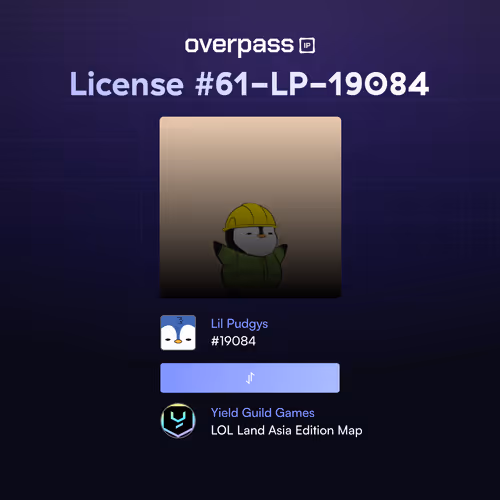The width and height of the screenshot is (500, 500).
Task: Click the LOL Land Asia Edition Map label
Action: click(x=287, y=430)
